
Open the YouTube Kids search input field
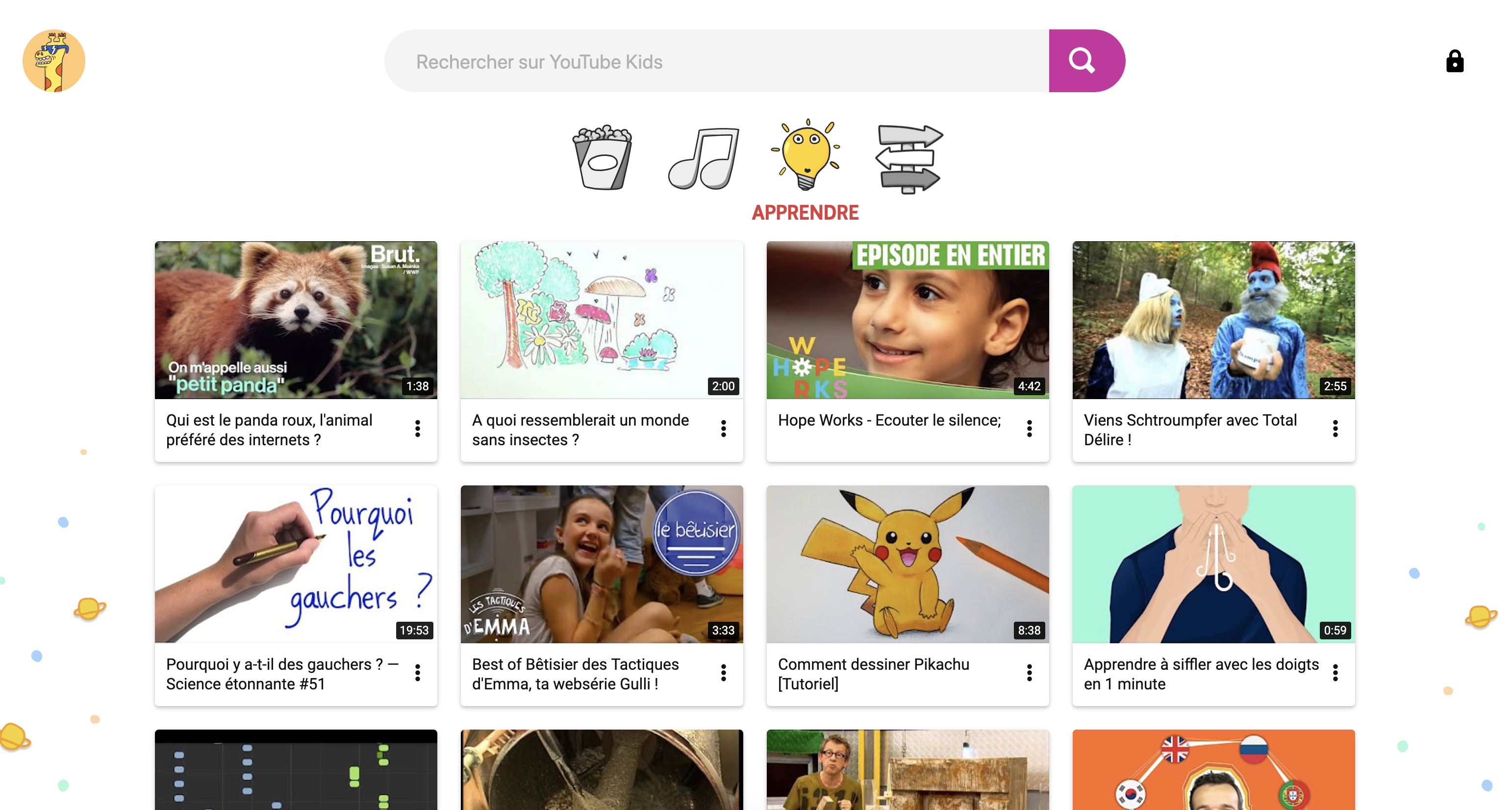705,60
